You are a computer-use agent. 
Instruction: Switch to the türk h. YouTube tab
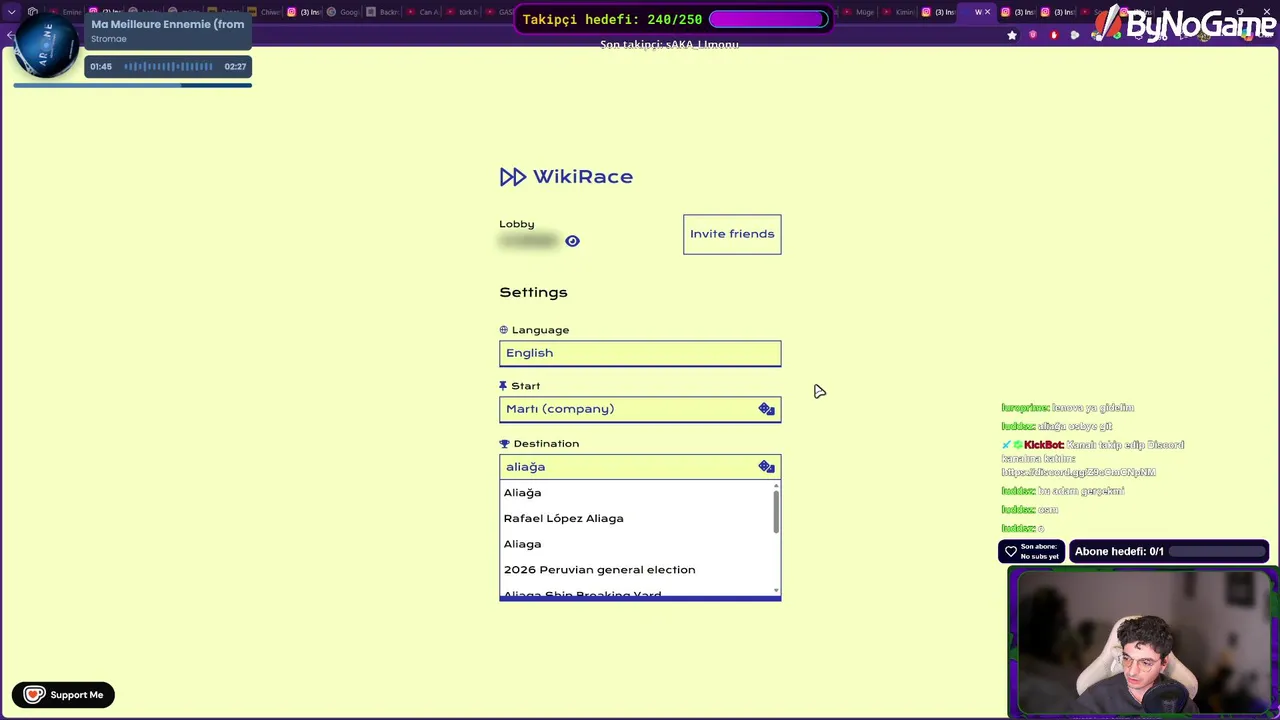pyautogui.click(x=461, y=12)
